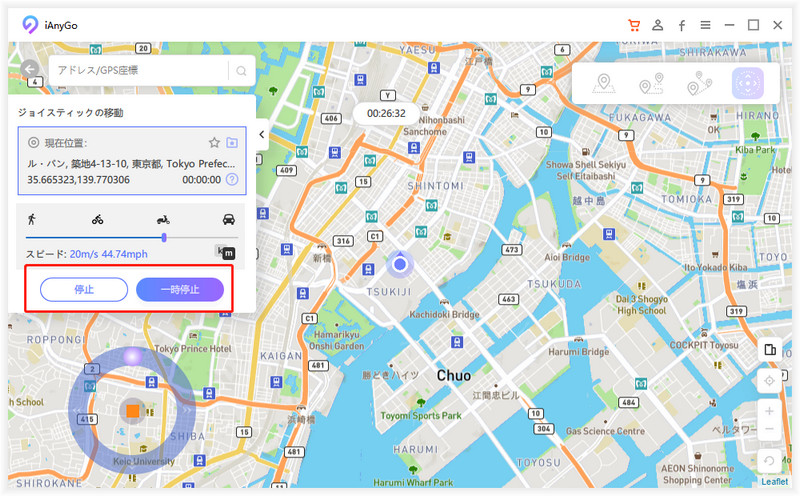Screen dimensions: 800x496
Task: Select scooter speed icon
Action: point(163,219)
